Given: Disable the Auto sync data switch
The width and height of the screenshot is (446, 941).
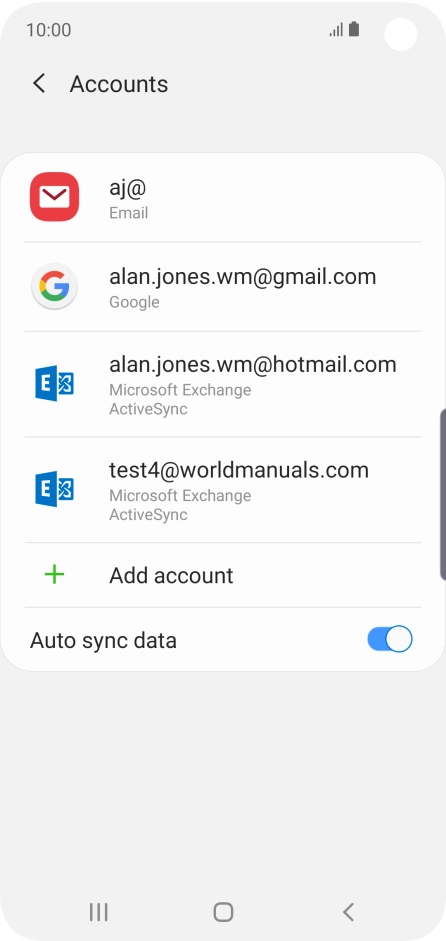Looking at the screenshot, I should pyautogui.click(x=390, y=639).
